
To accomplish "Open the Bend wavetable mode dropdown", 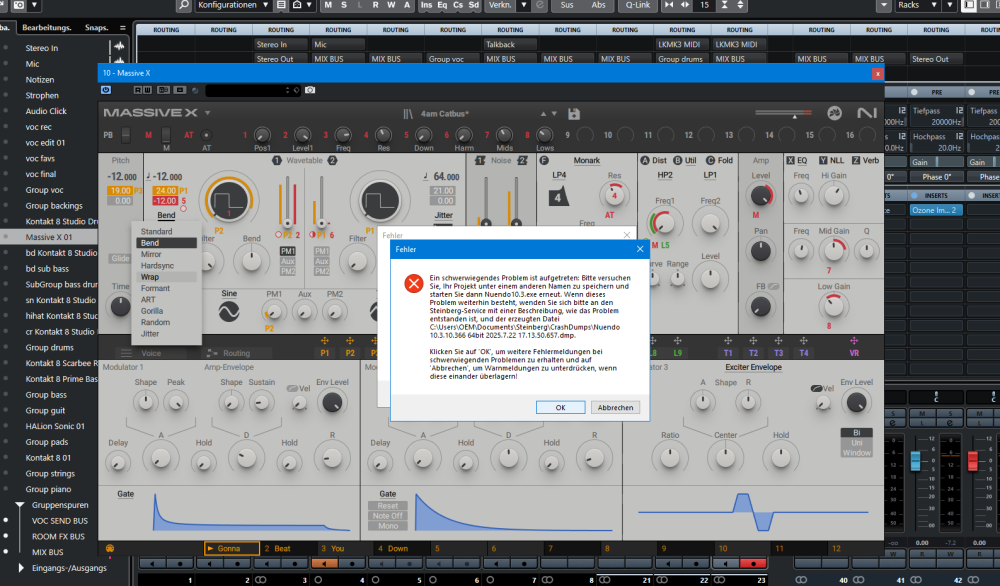I will 166,216.
